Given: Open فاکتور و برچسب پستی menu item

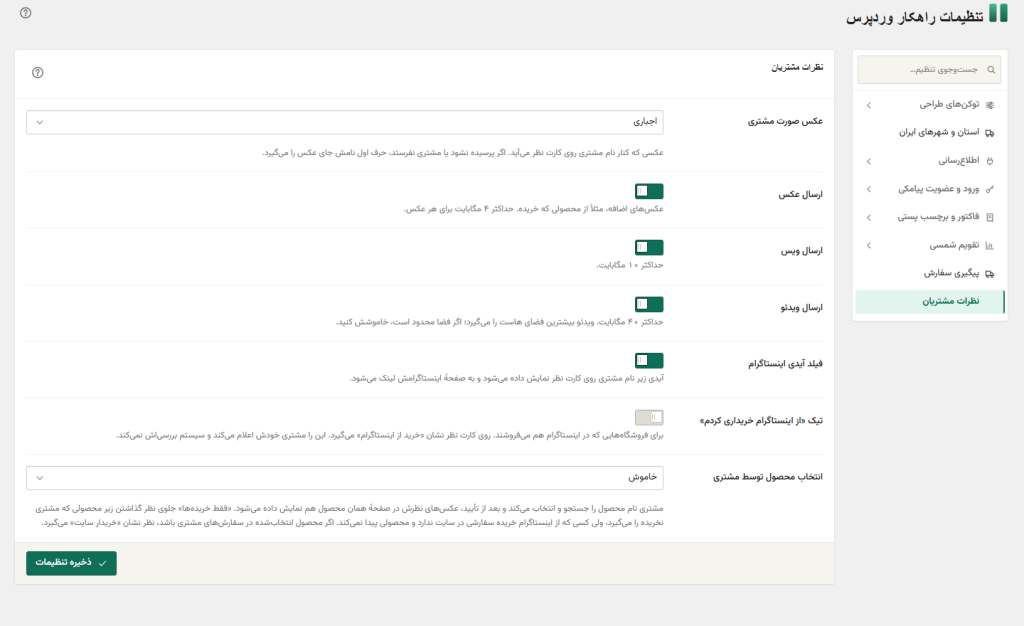Looking at the screenshot, I should point(930,217).
